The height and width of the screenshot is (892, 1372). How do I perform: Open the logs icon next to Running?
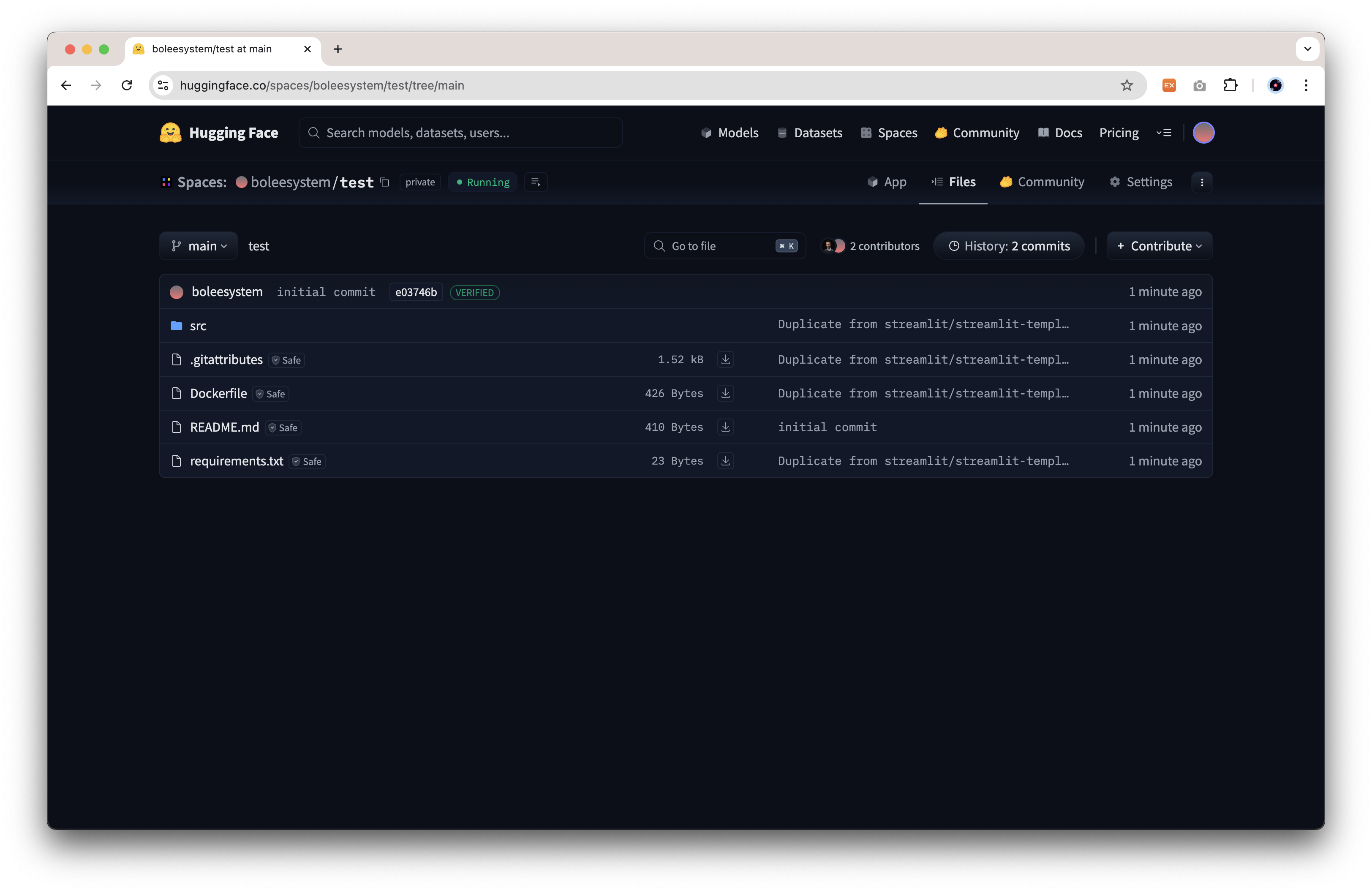point(536,182)
